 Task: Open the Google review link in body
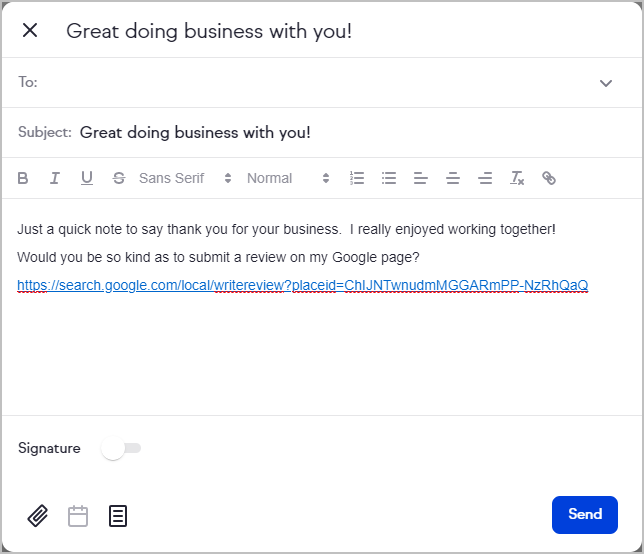coord(303,285)
